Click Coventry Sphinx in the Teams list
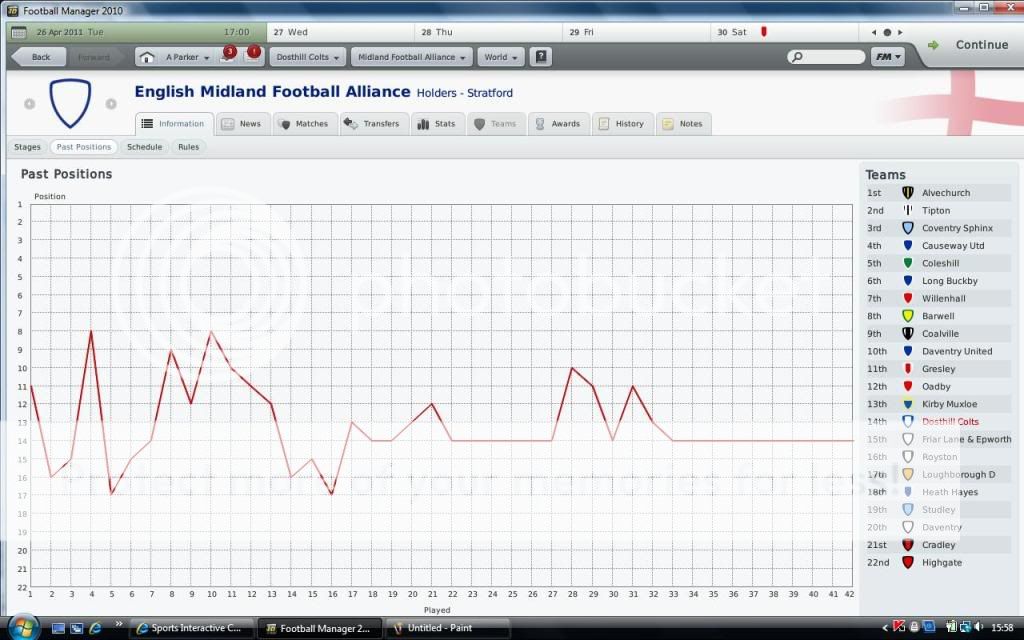1024x640 pixels. tap(957, 228)
